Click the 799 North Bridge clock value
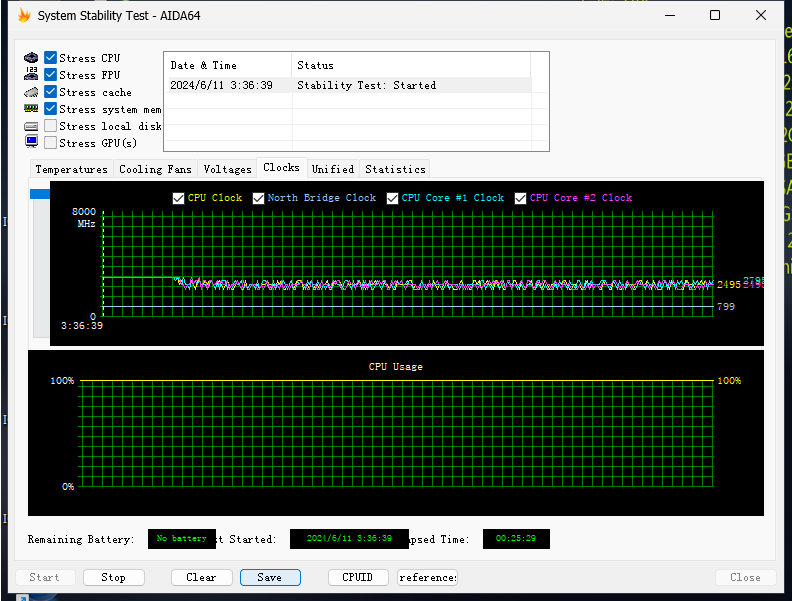 pyautogui.click(x=725, y=307)
